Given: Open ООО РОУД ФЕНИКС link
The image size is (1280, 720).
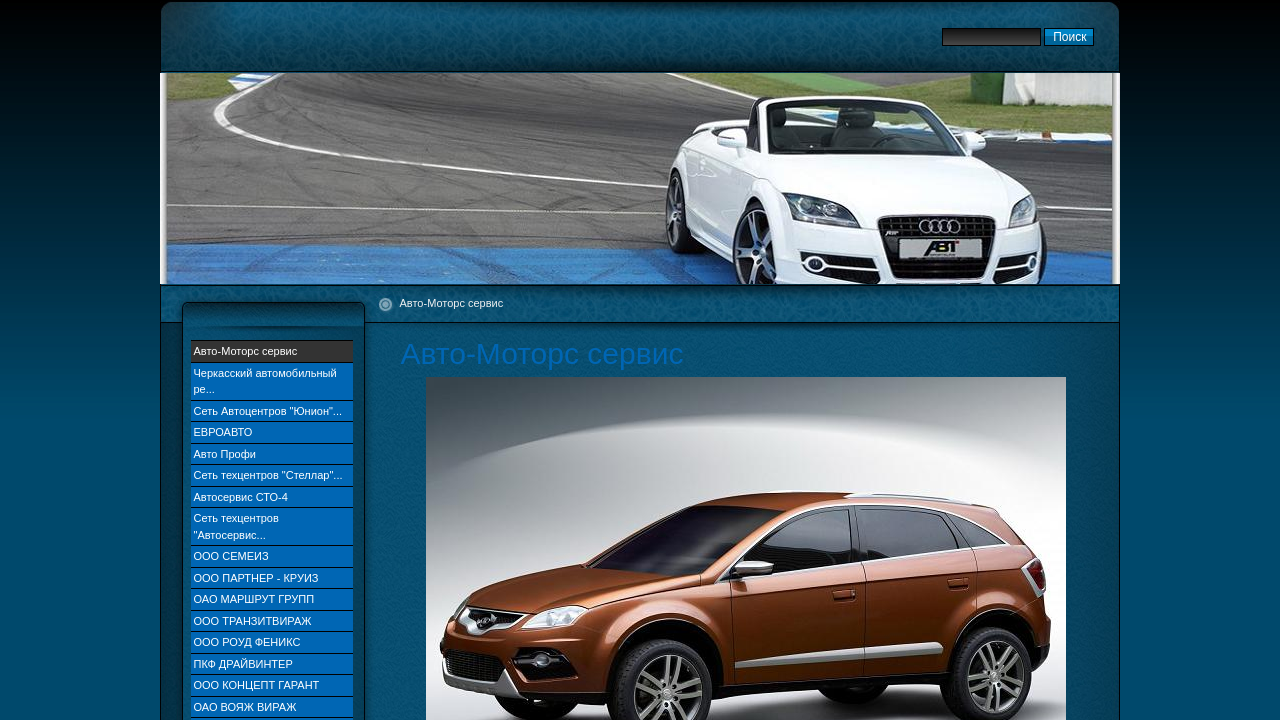Looking at the screenshot, I should point(272,642).
